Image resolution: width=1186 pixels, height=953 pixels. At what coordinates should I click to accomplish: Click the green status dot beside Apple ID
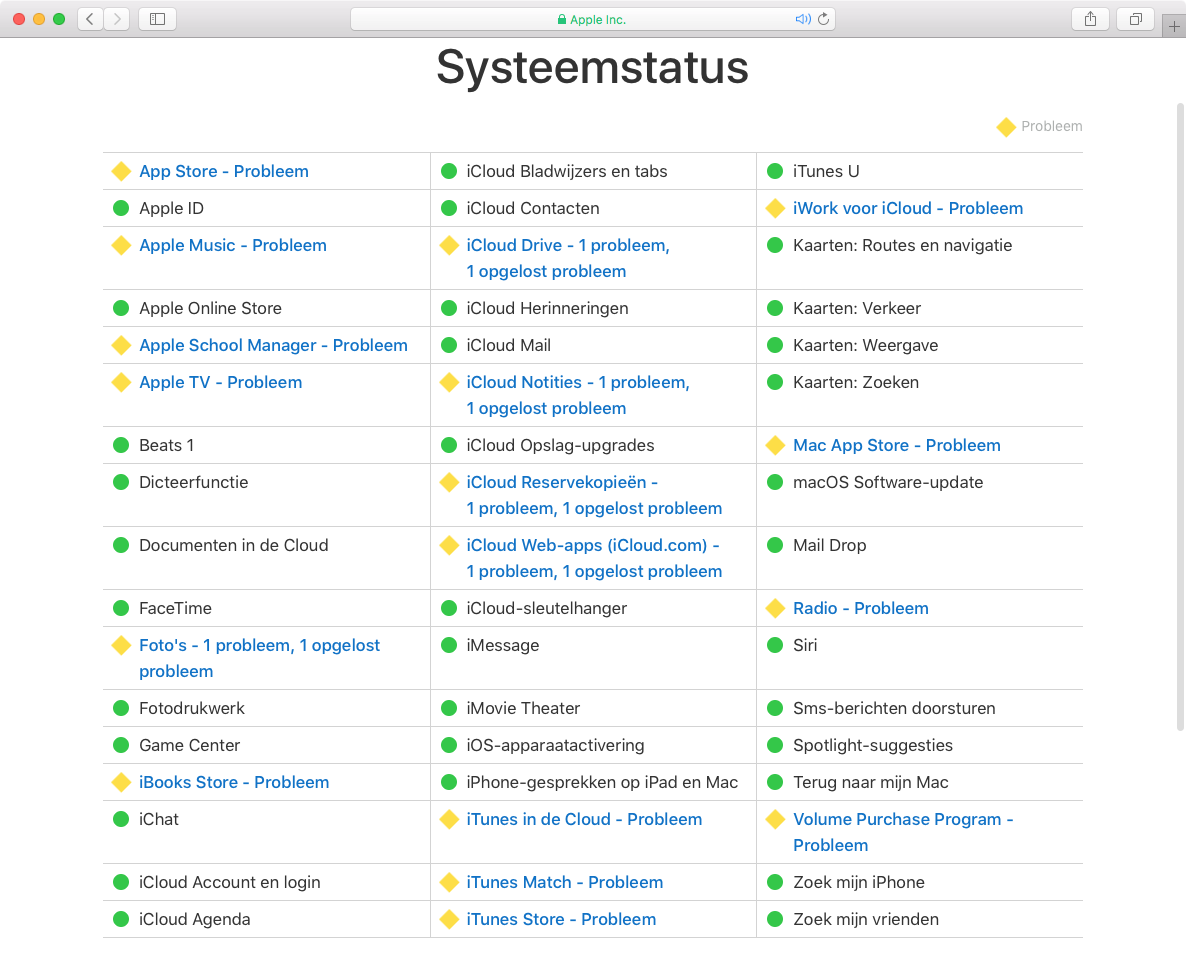tap(121, 208)
